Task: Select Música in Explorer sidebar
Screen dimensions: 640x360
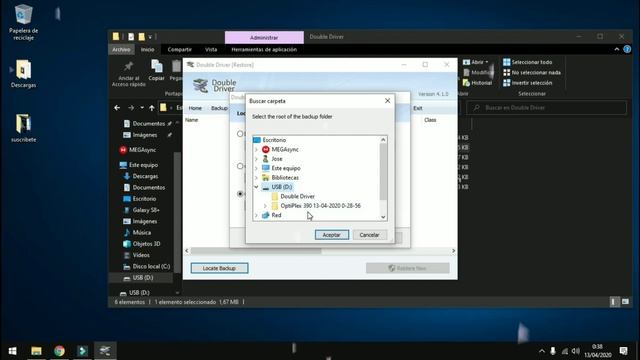Action: click(137, 232)
